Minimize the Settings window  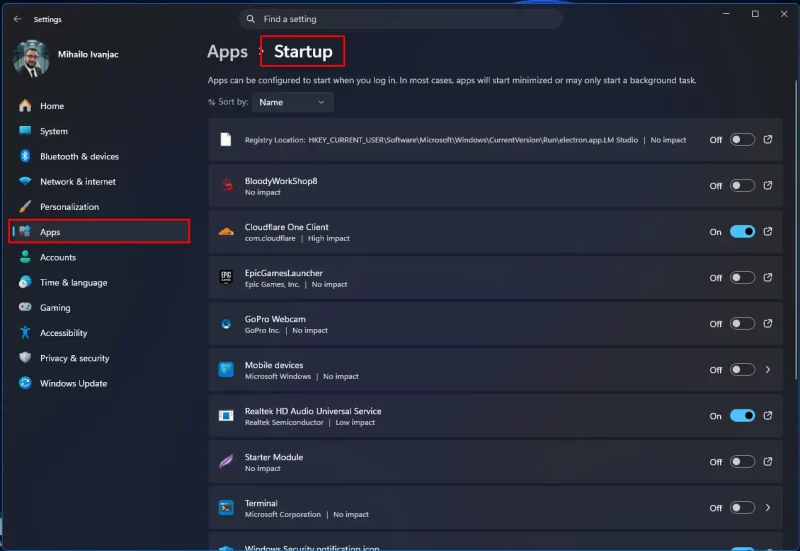tap(726, 14)
